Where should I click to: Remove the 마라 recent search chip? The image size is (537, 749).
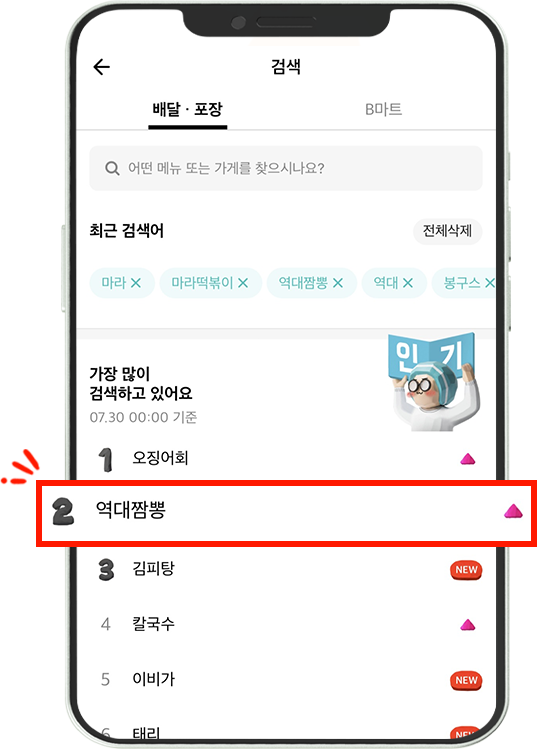[x=136, y=283]
